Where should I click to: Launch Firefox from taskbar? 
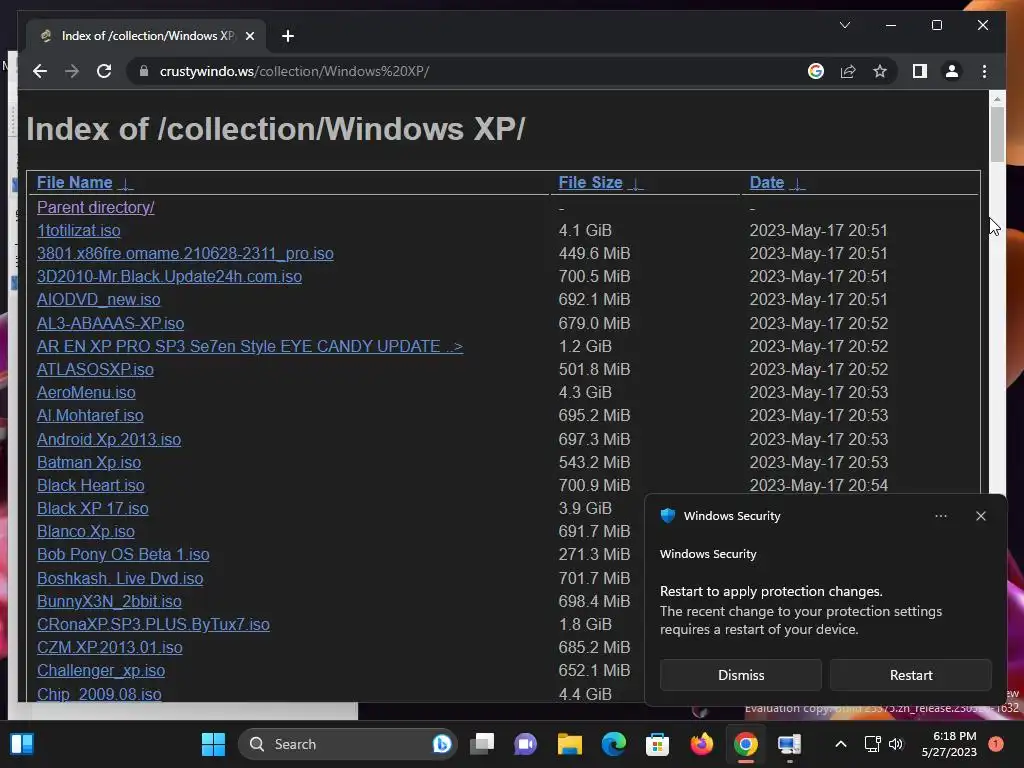[x=701, y=744]
